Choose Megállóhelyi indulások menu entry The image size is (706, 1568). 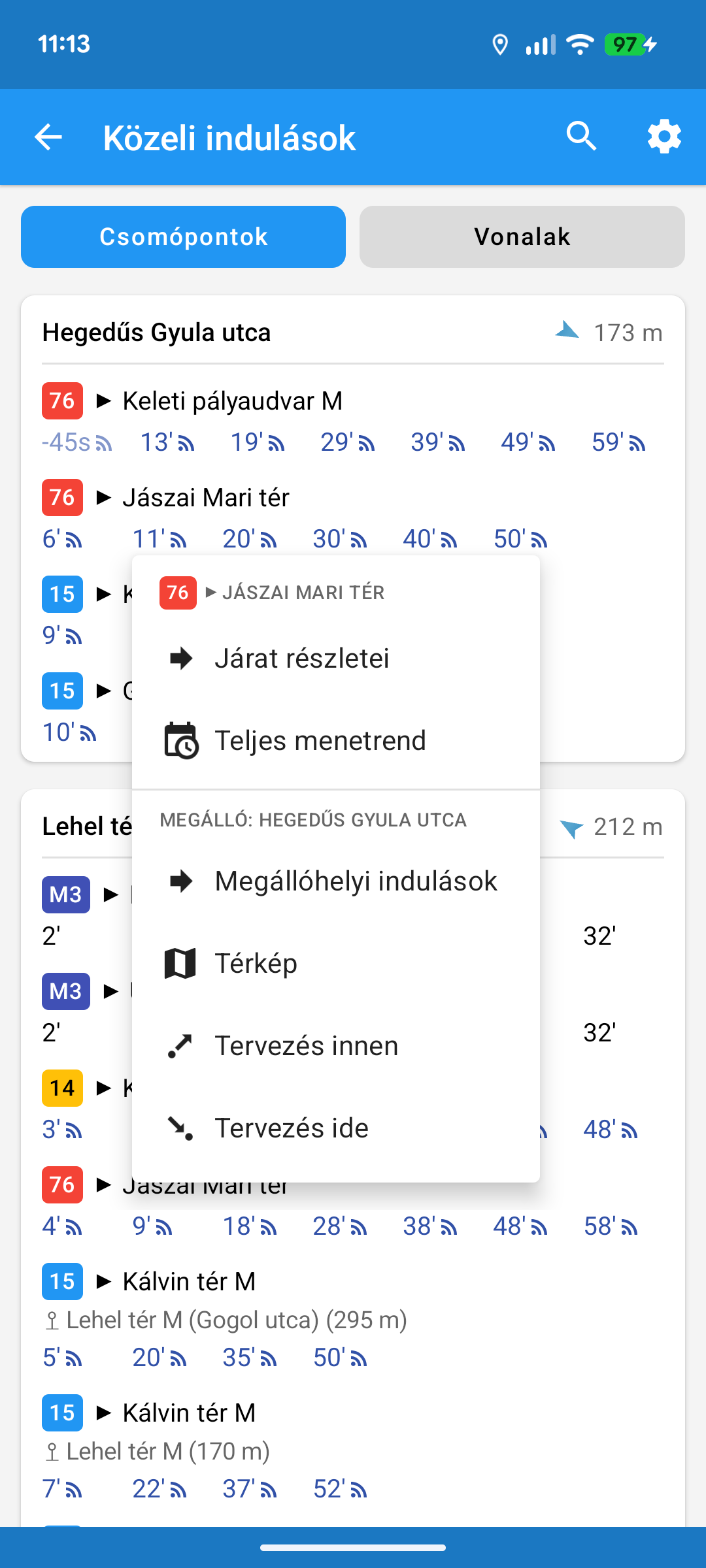(x=356, y=881)
